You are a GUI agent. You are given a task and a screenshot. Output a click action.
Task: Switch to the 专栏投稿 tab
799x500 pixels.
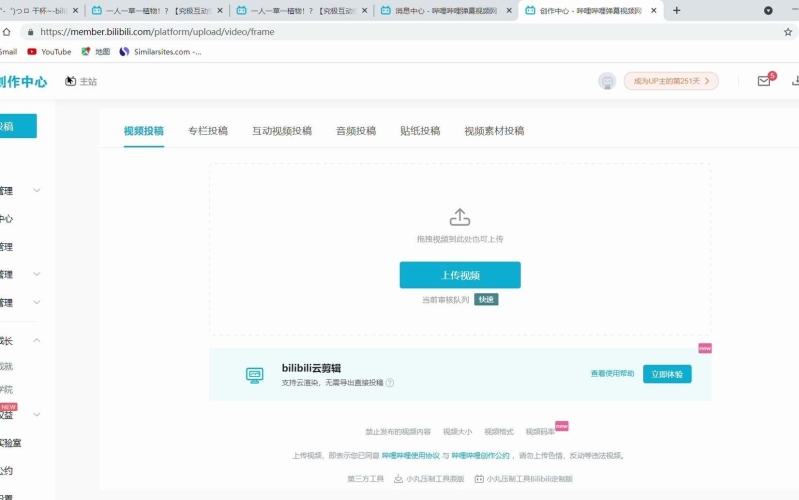[208, 131]
